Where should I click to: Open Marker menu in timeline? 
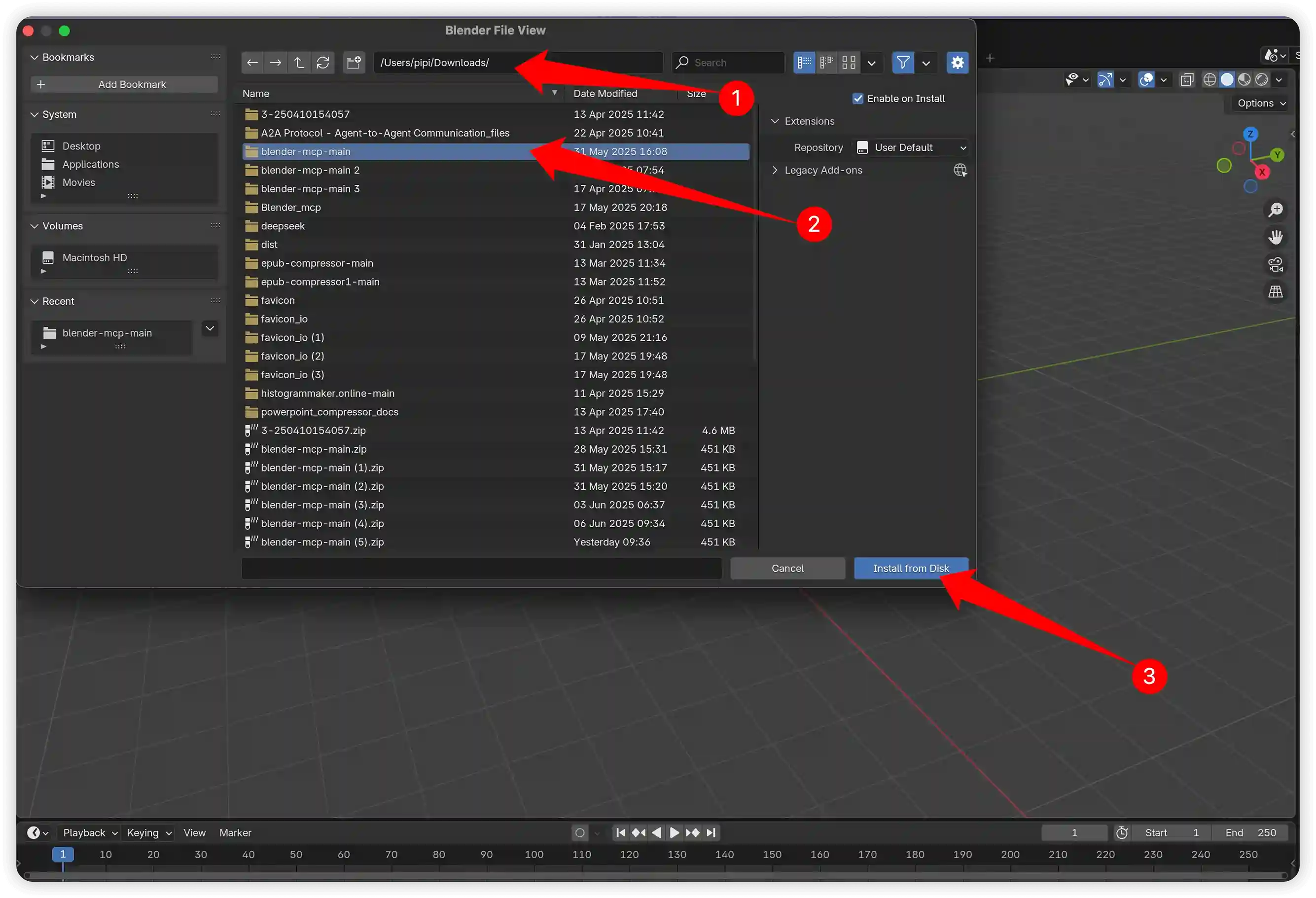(235, 833)
